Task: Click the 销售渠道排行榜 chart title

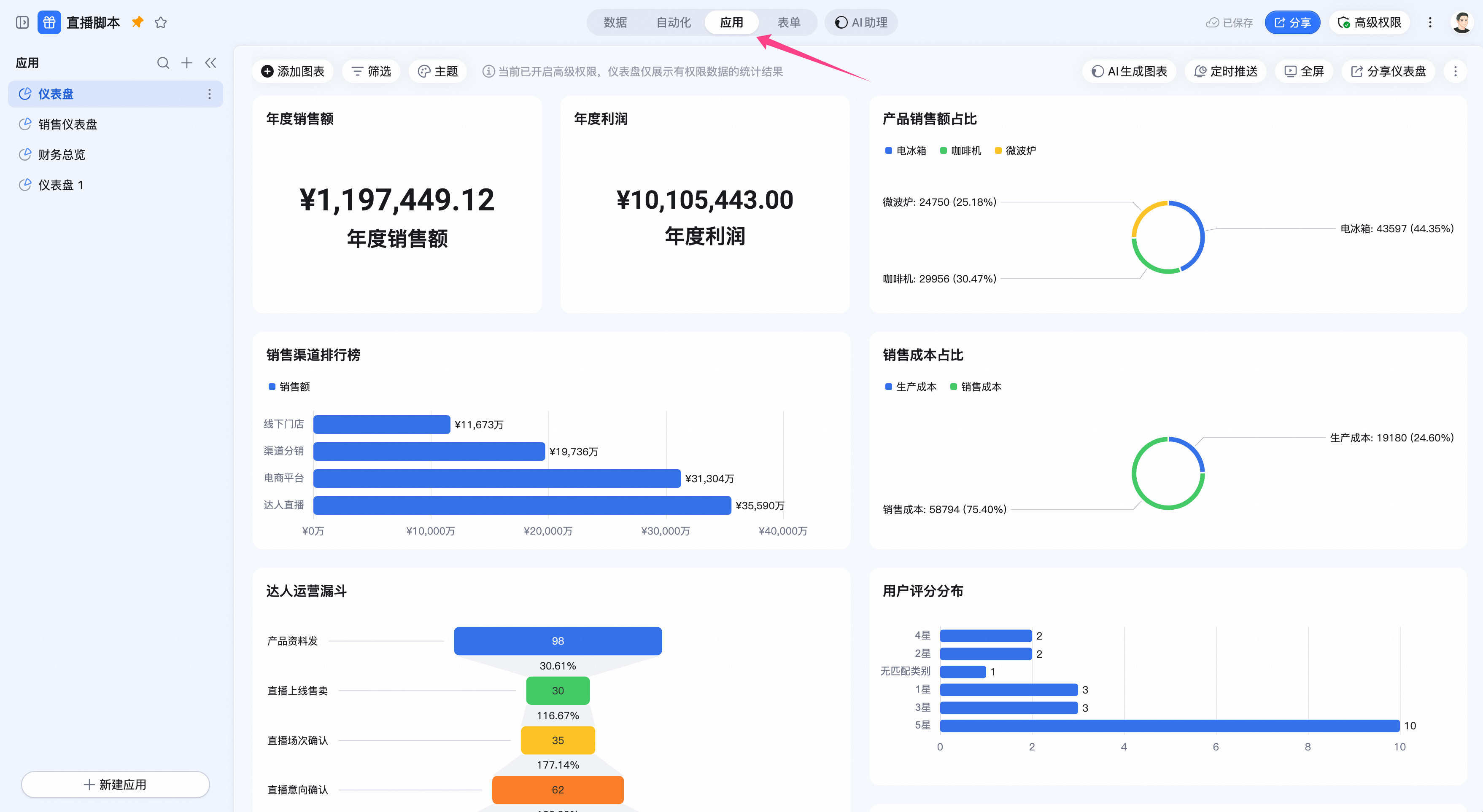Action: coord(313,355)
